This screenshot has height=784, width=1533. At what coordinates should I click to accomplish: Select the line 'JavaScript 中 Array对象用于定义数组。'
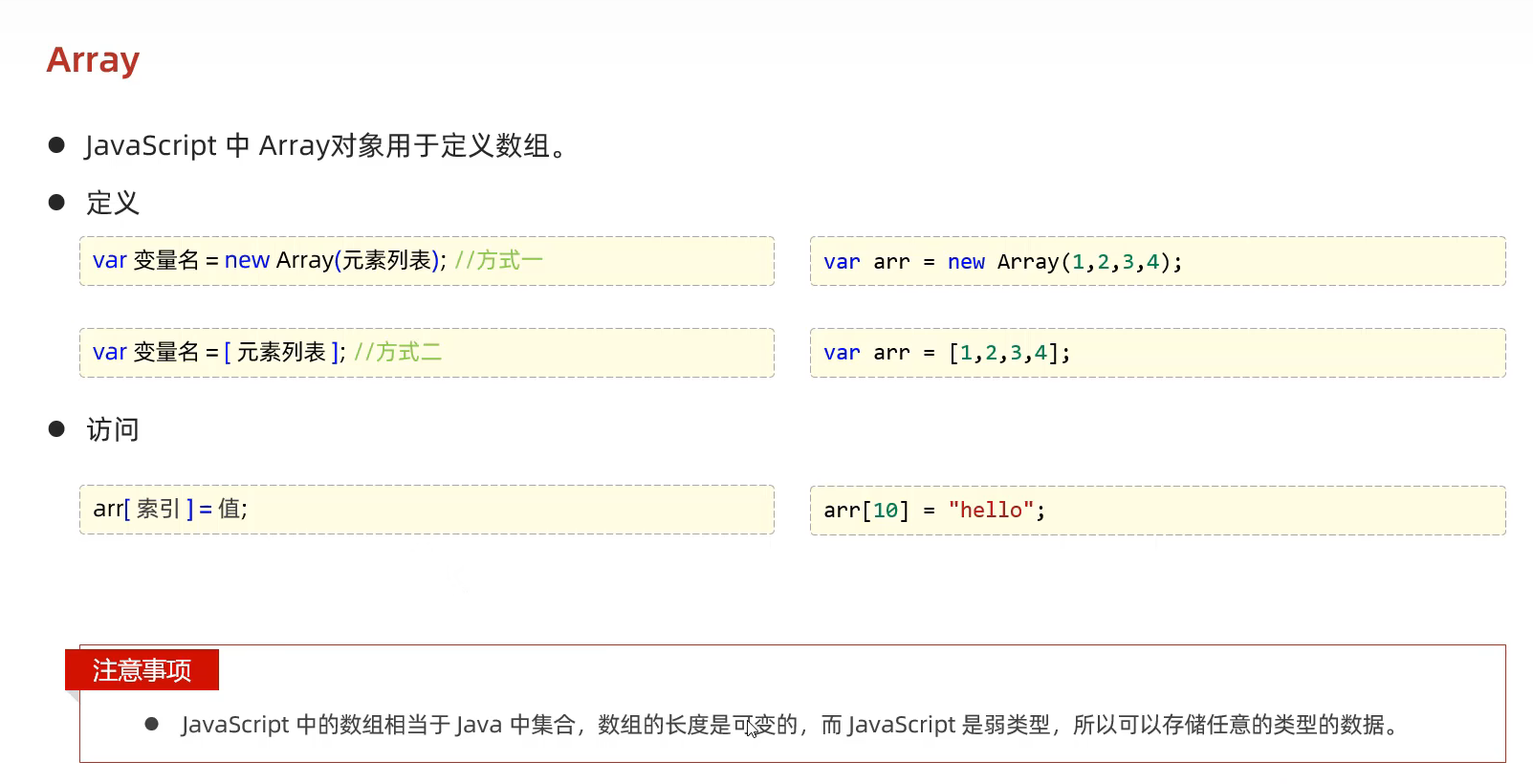(327, 146)
